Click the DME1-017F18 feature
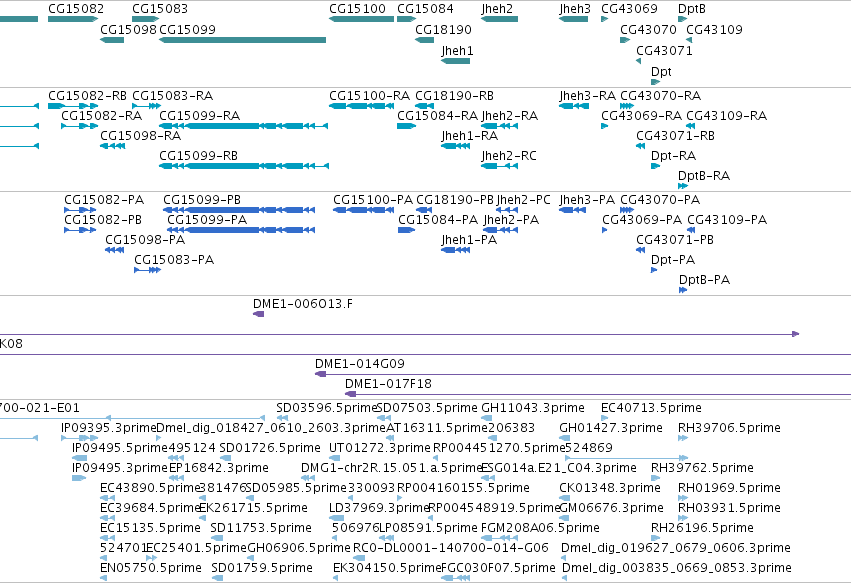This screenshot has width=851, height=583. pos(598,394)
